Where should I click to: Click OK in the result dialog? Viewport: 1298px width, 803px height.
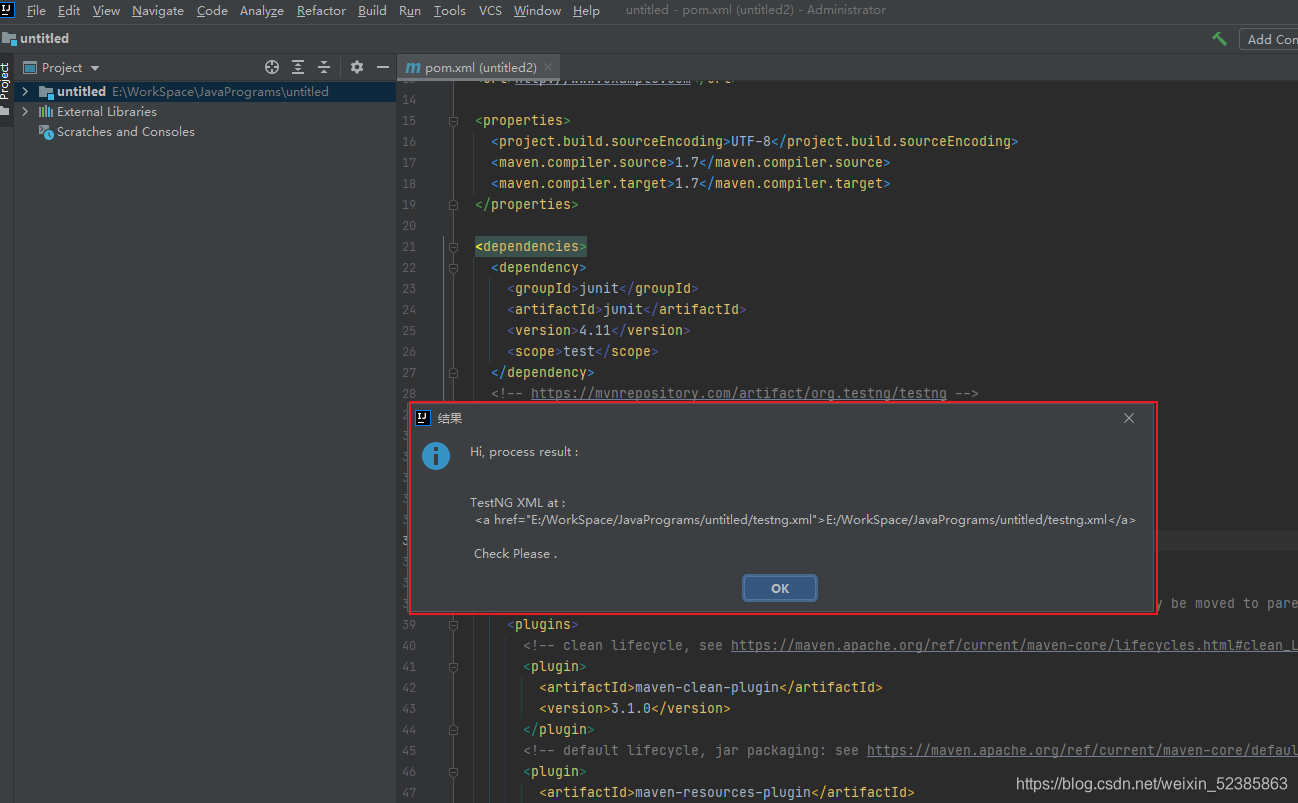point(780,588)
